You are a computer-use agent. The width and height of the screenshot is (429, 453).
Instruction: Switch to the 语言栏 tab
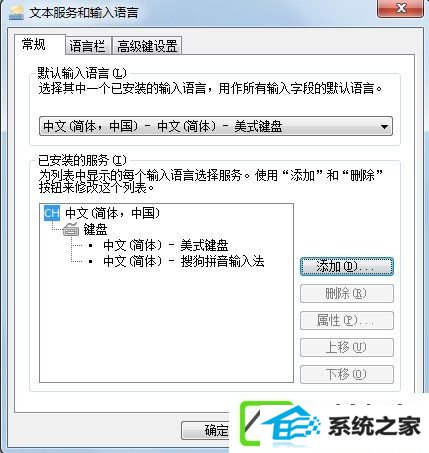[88, 46]
